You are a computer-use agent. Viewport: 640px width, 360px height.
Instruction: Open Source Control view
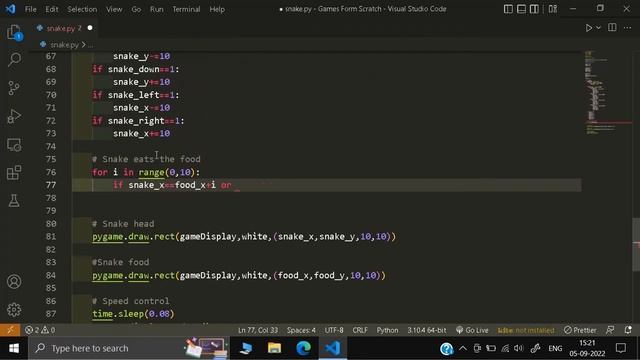pyautogui.click(x=14, y=88)
